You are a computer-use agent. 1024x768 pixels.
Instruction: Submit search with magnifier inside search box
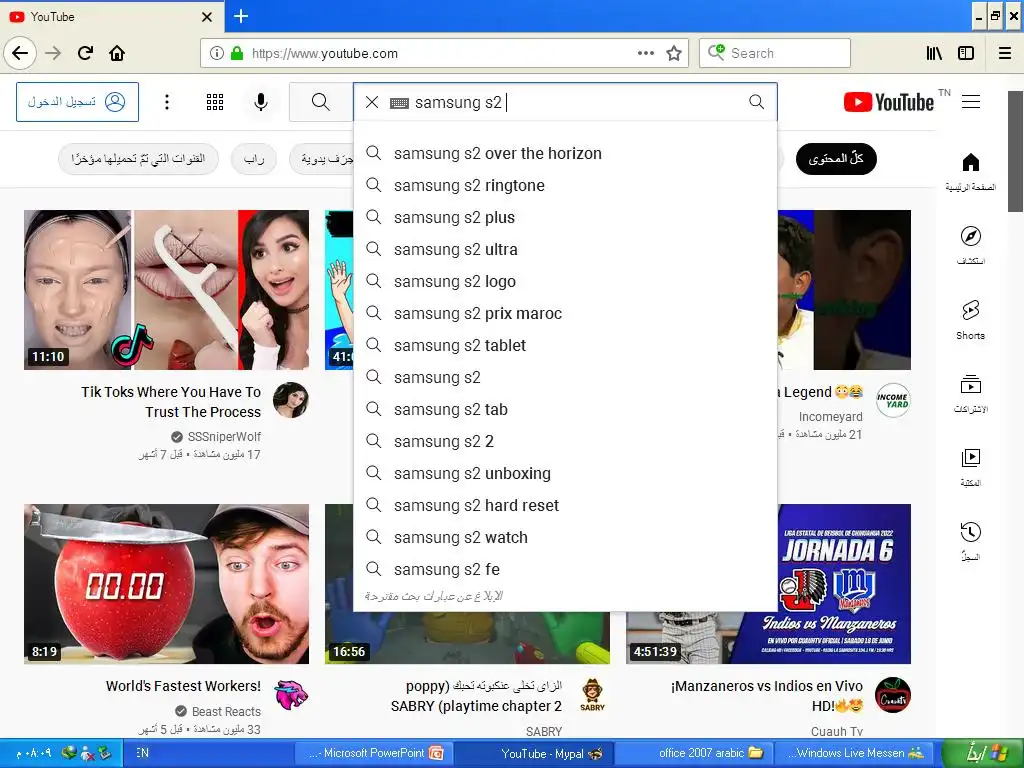[x=756, y=101]
